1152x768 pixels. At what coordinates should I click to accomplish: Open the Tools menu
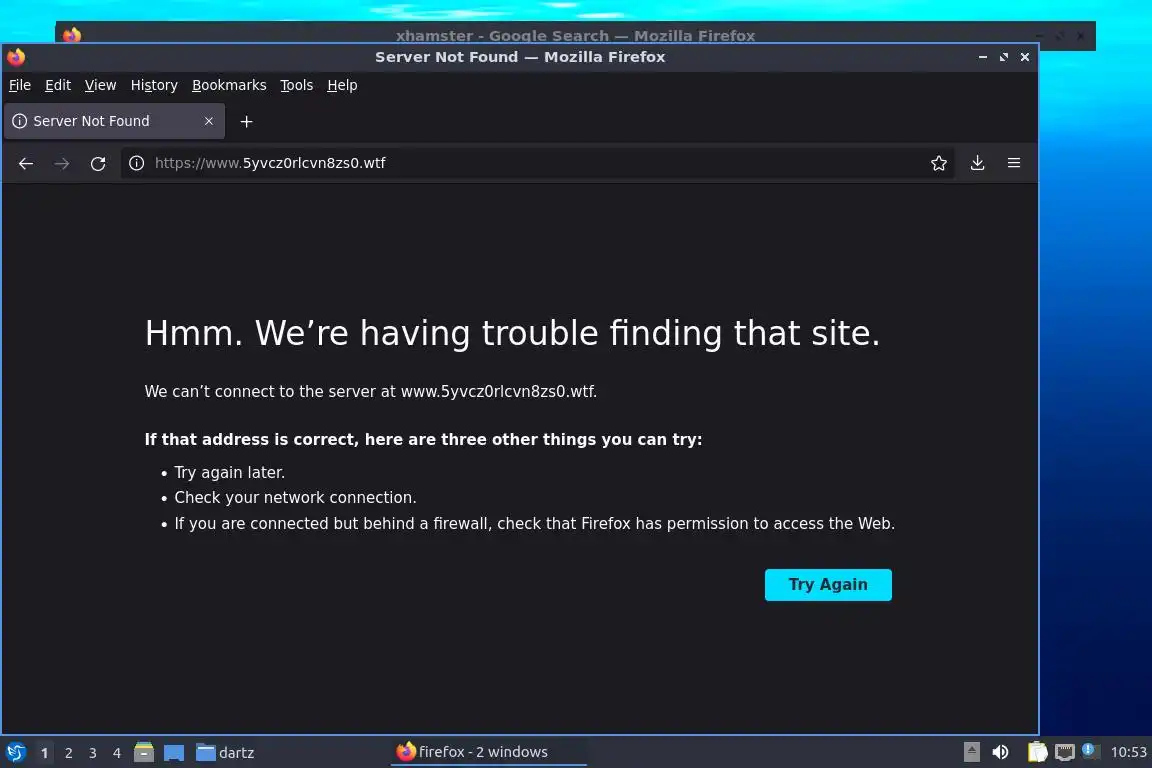pyautogui.click(x=297, y=85)
